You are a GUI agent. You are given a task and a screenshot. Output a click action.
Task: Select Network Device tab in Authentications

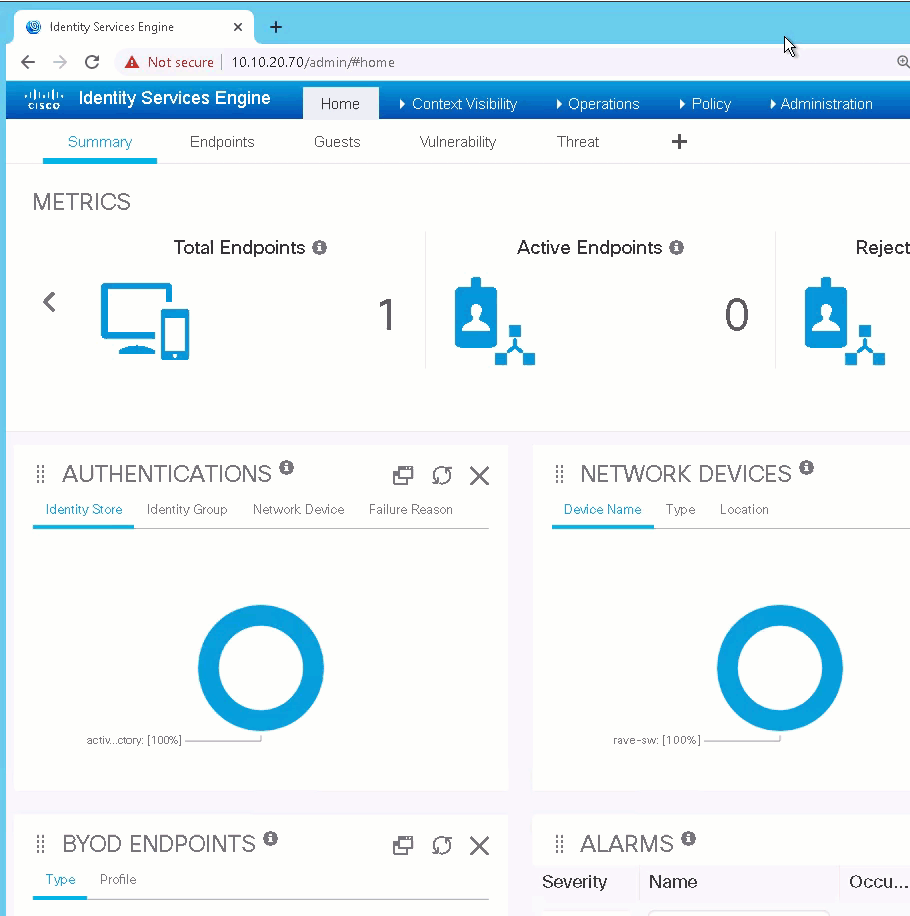click(298, 509)
